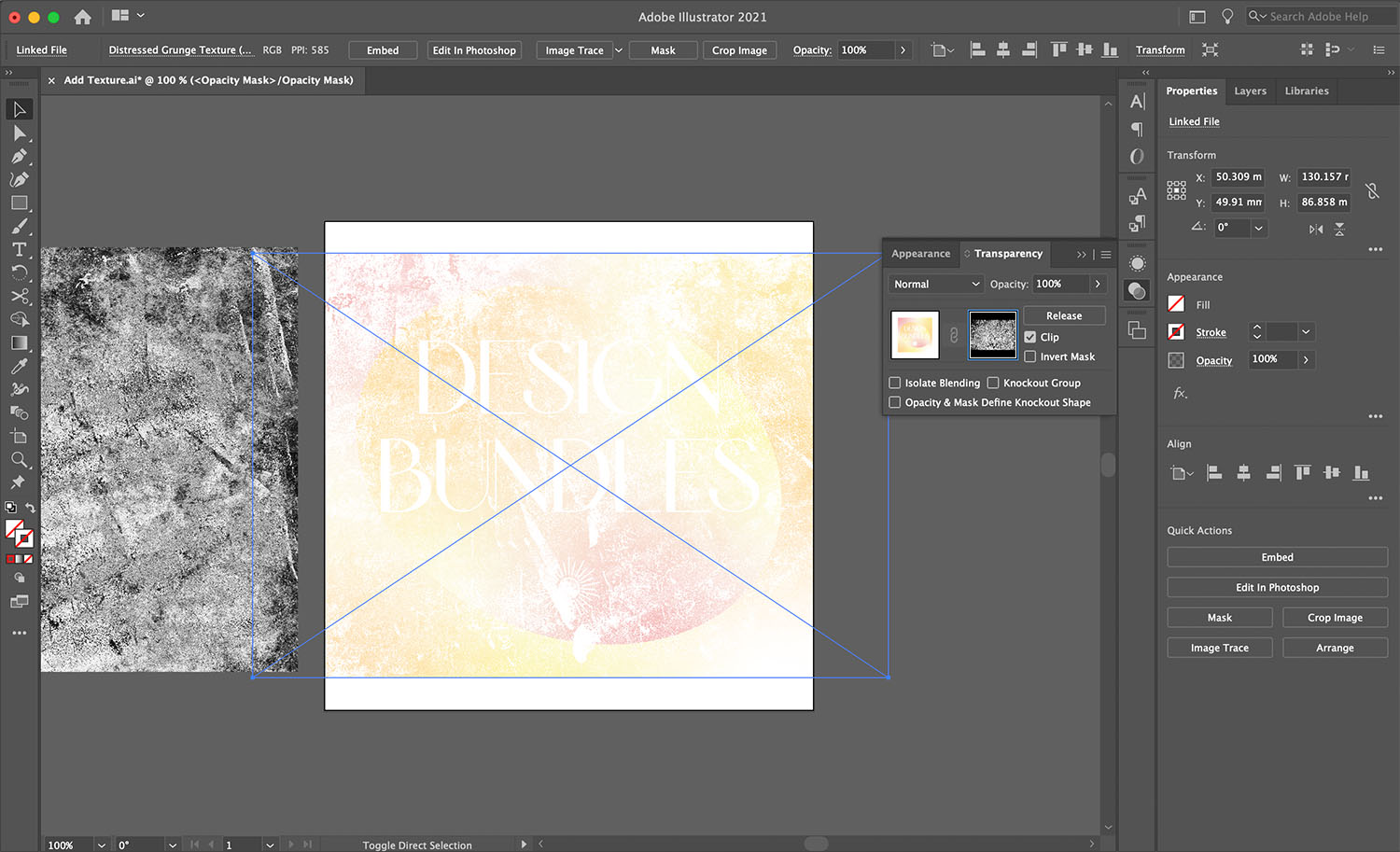The width and height of the screenshot is (1400, 852).
Task: Swap fill and stroke arrow icon
Action: tap(30, 508)
